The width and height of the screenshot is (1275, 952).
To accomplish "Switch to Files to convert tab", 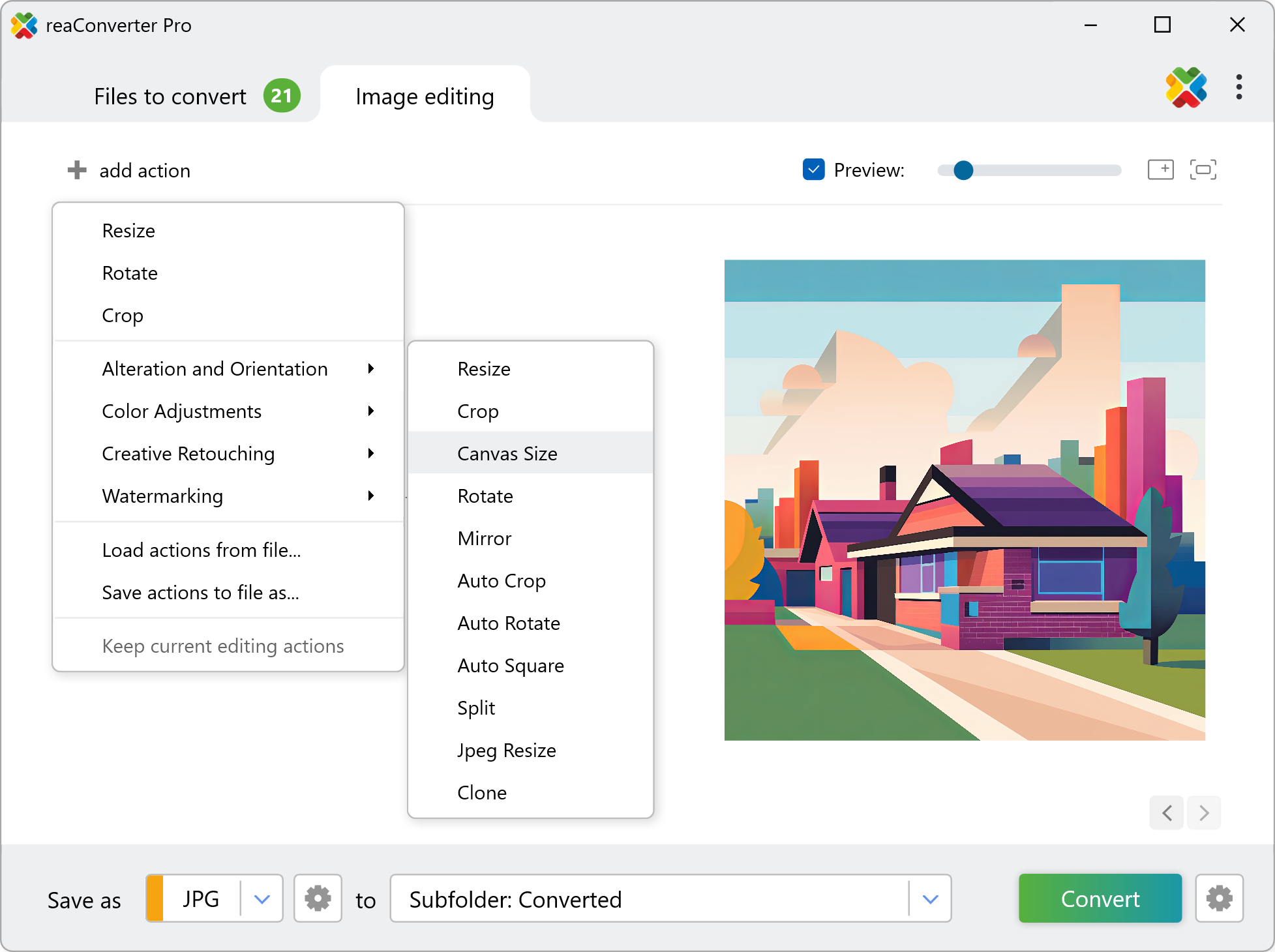I will 171,97.
